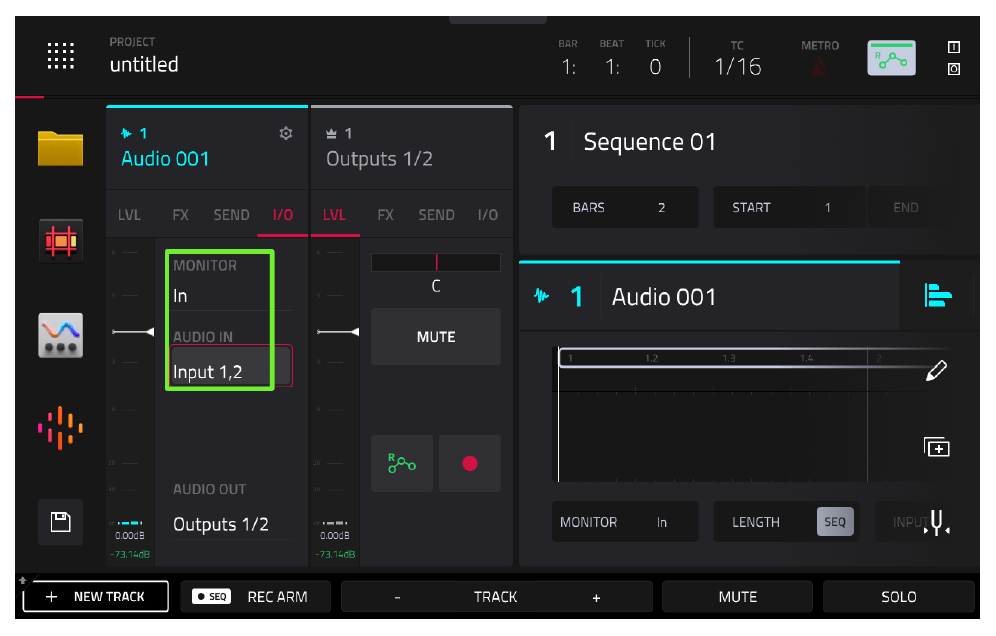Click the NEW TRACK button

point(96,597)
